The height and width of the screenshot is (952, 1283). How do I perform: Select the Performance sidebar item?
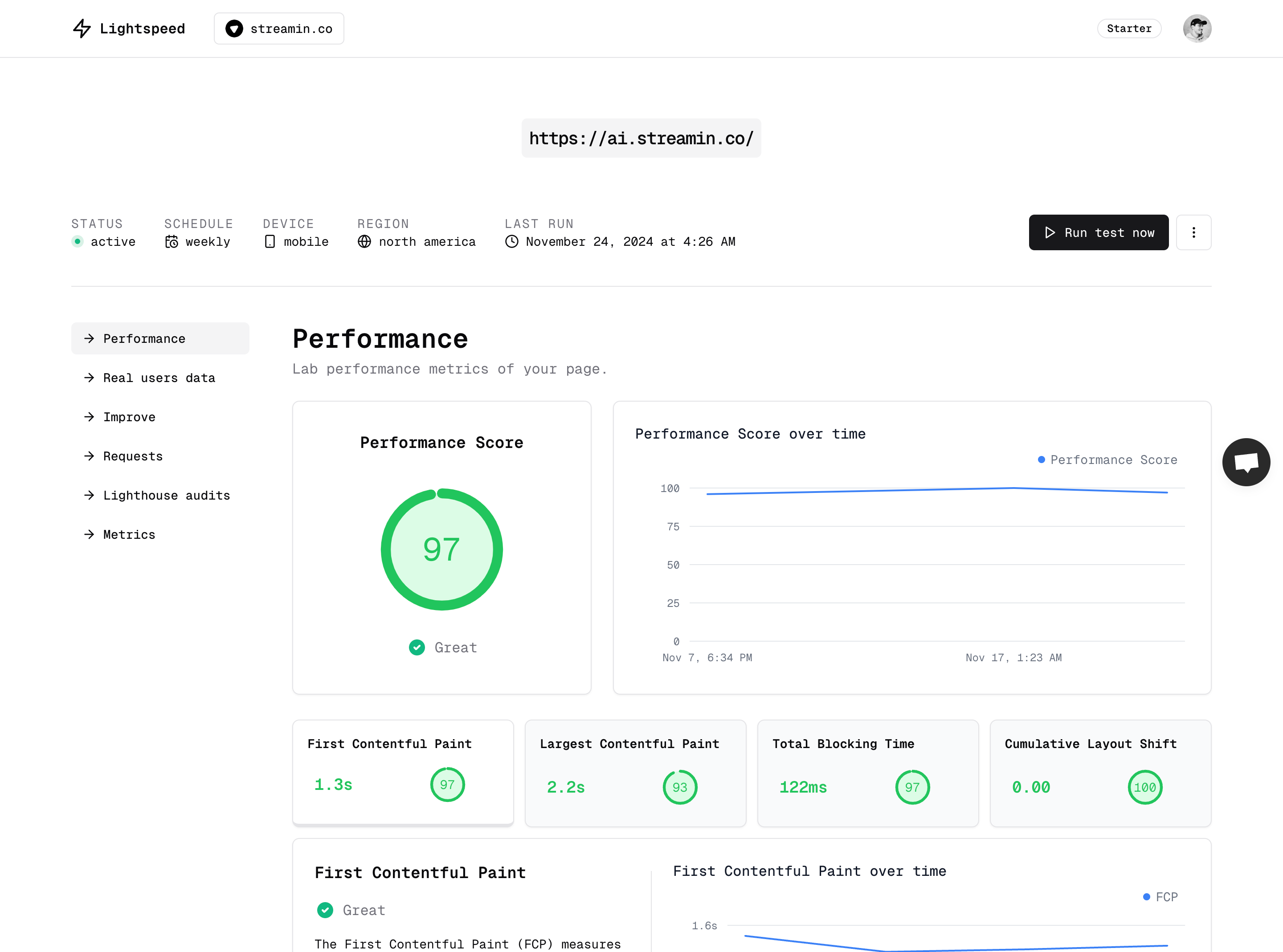[160, 338]
